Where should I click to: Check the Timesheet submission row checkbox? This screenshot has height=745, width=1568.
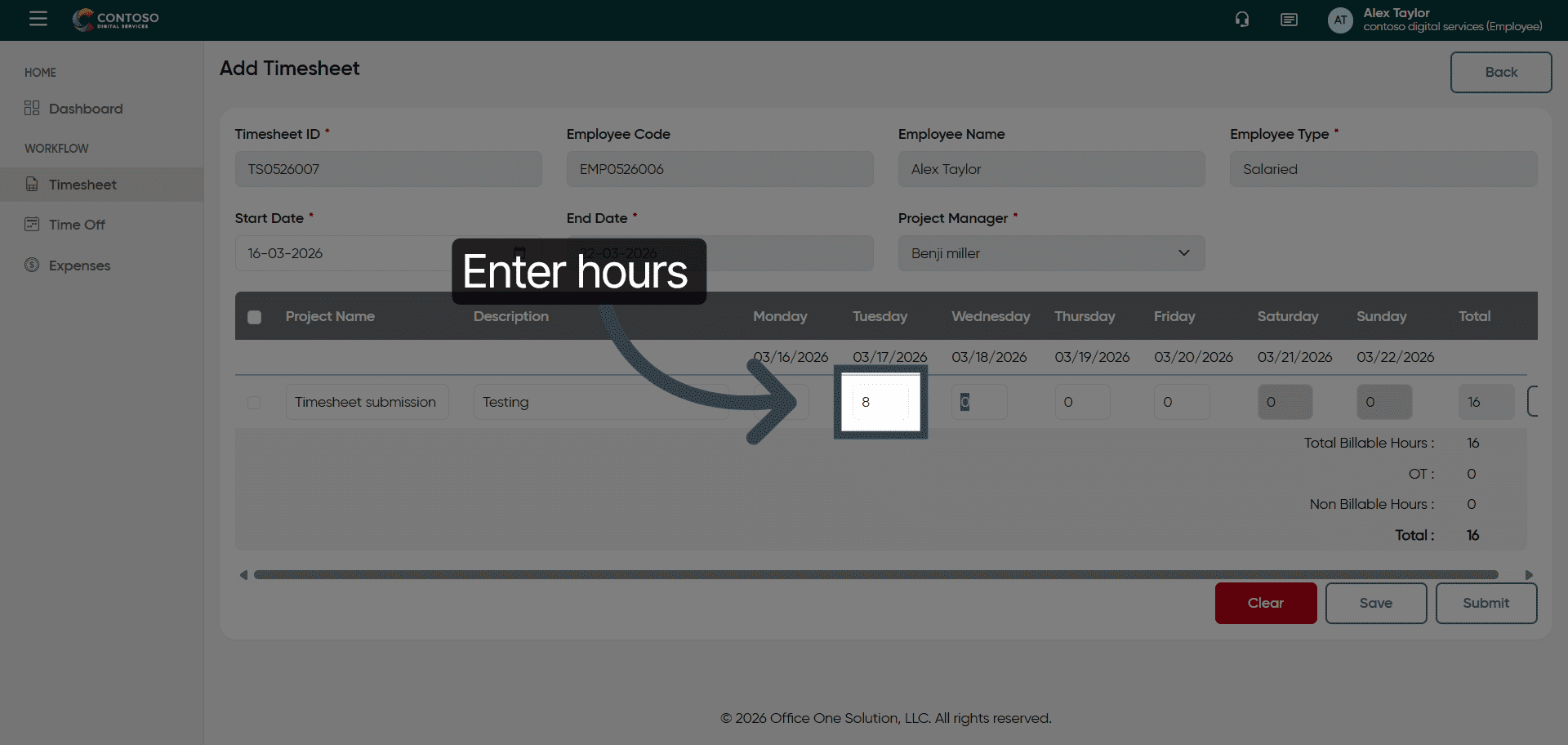pos(254,403)
